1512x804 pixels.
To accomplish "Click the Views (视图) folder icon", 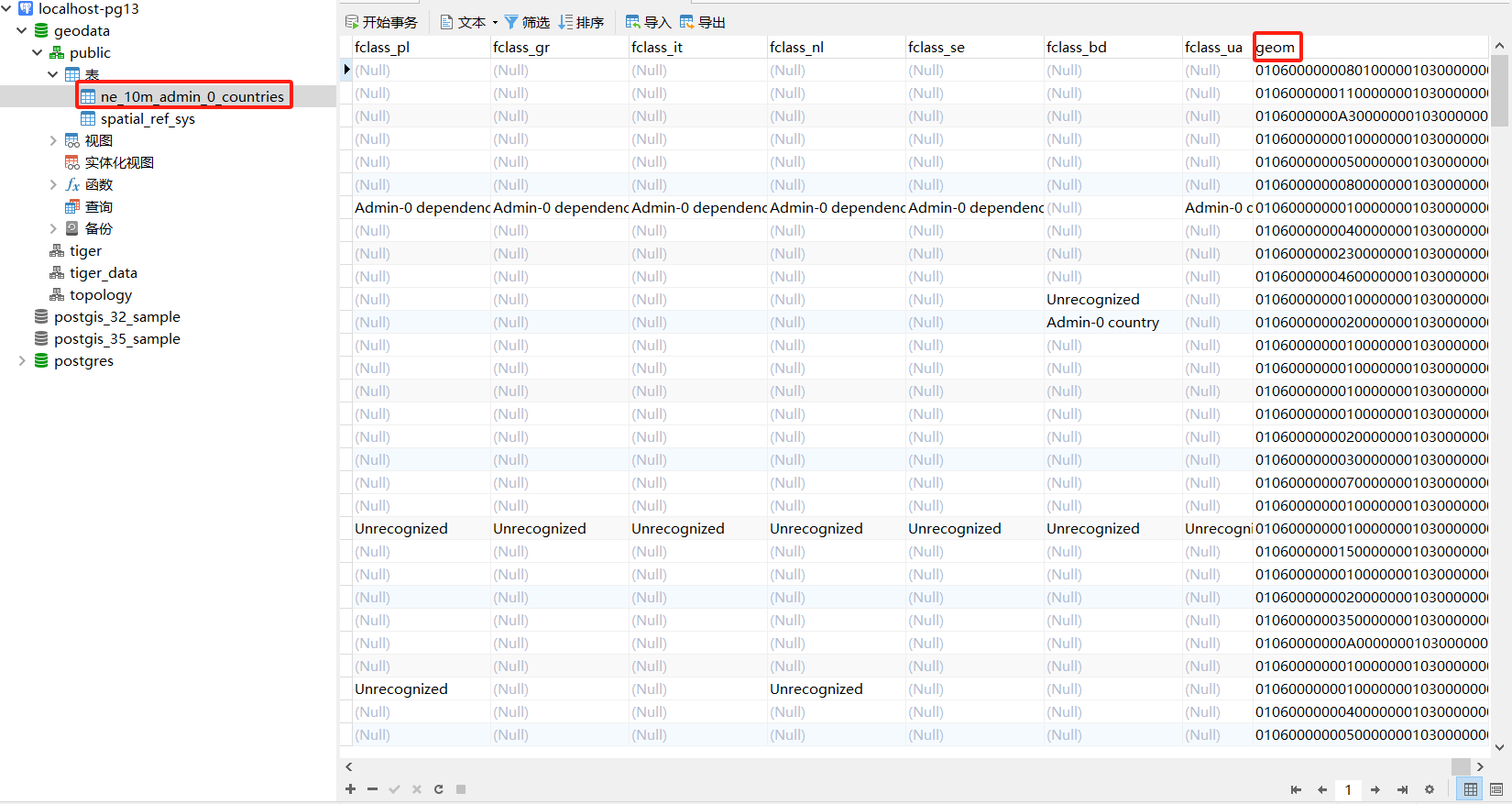I will click(x=72, y=140).
